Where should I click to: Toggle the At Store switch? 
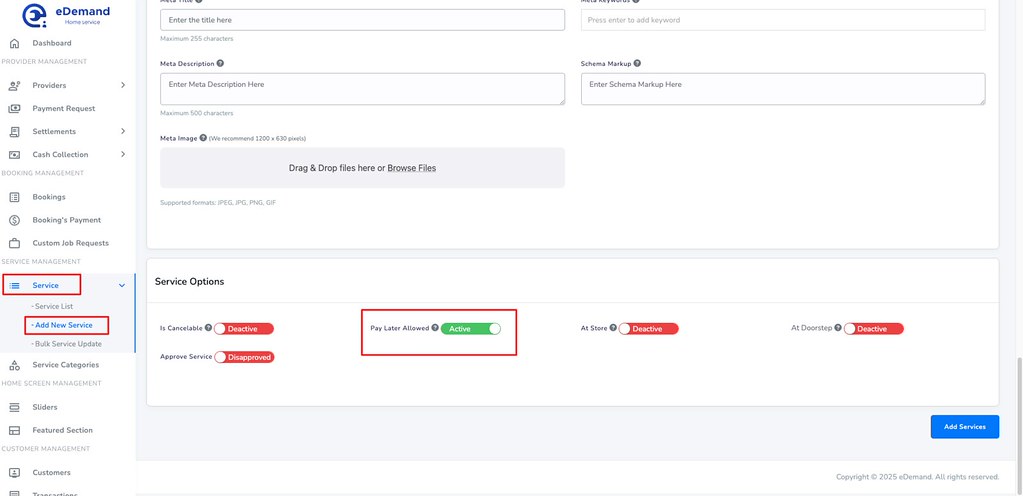(x=649, y=329)
